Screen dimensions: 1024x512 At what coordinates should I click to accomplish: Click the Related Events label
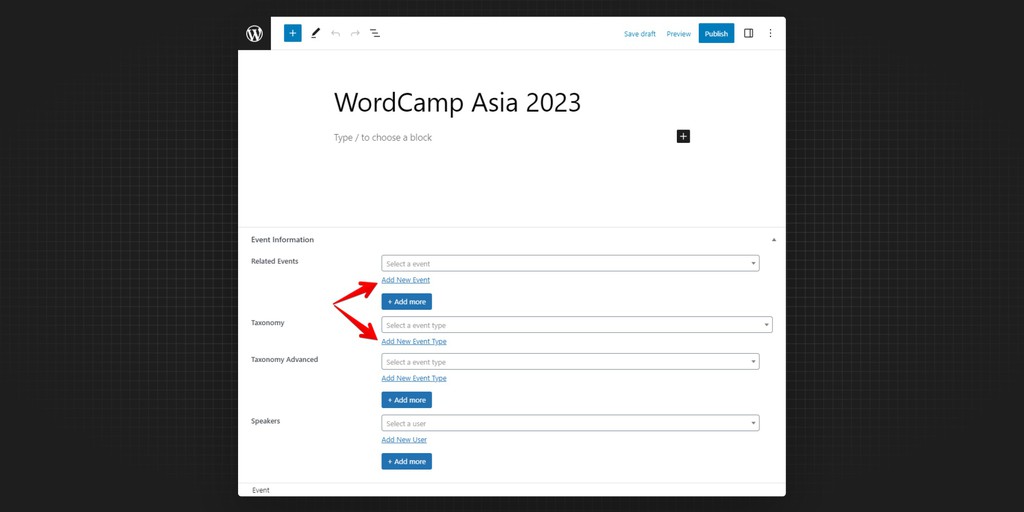click(274, 261)
